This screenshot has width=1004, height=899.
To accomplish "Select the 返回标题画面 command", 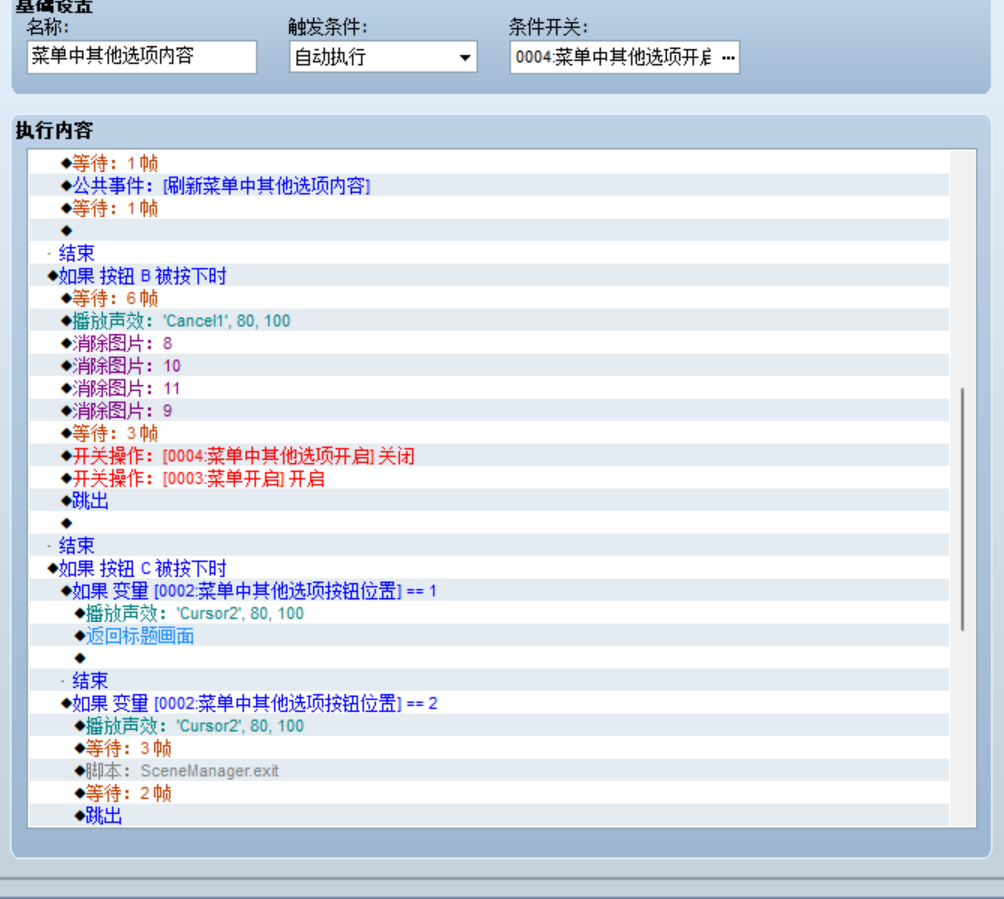I will (x=489, y=636).
